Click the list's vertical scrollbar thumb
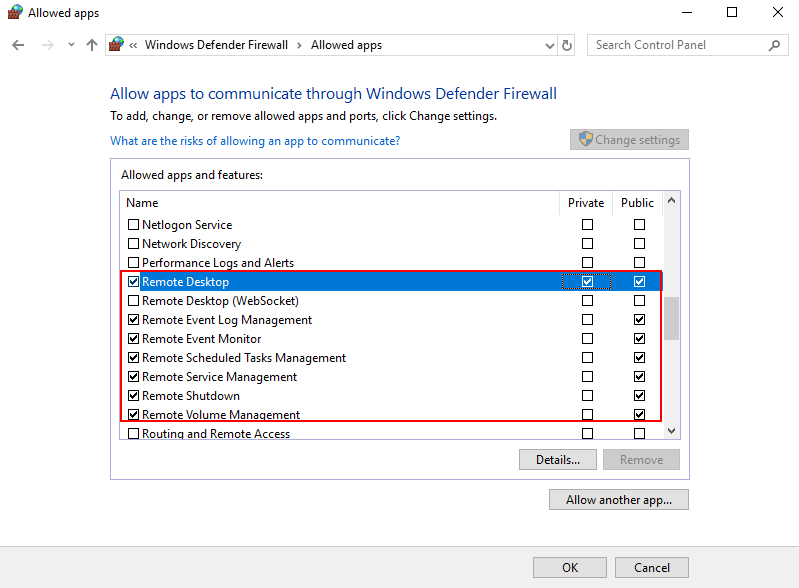Viewport: 799px width, 588px height. pyautogui.click(x=672, y=318)
